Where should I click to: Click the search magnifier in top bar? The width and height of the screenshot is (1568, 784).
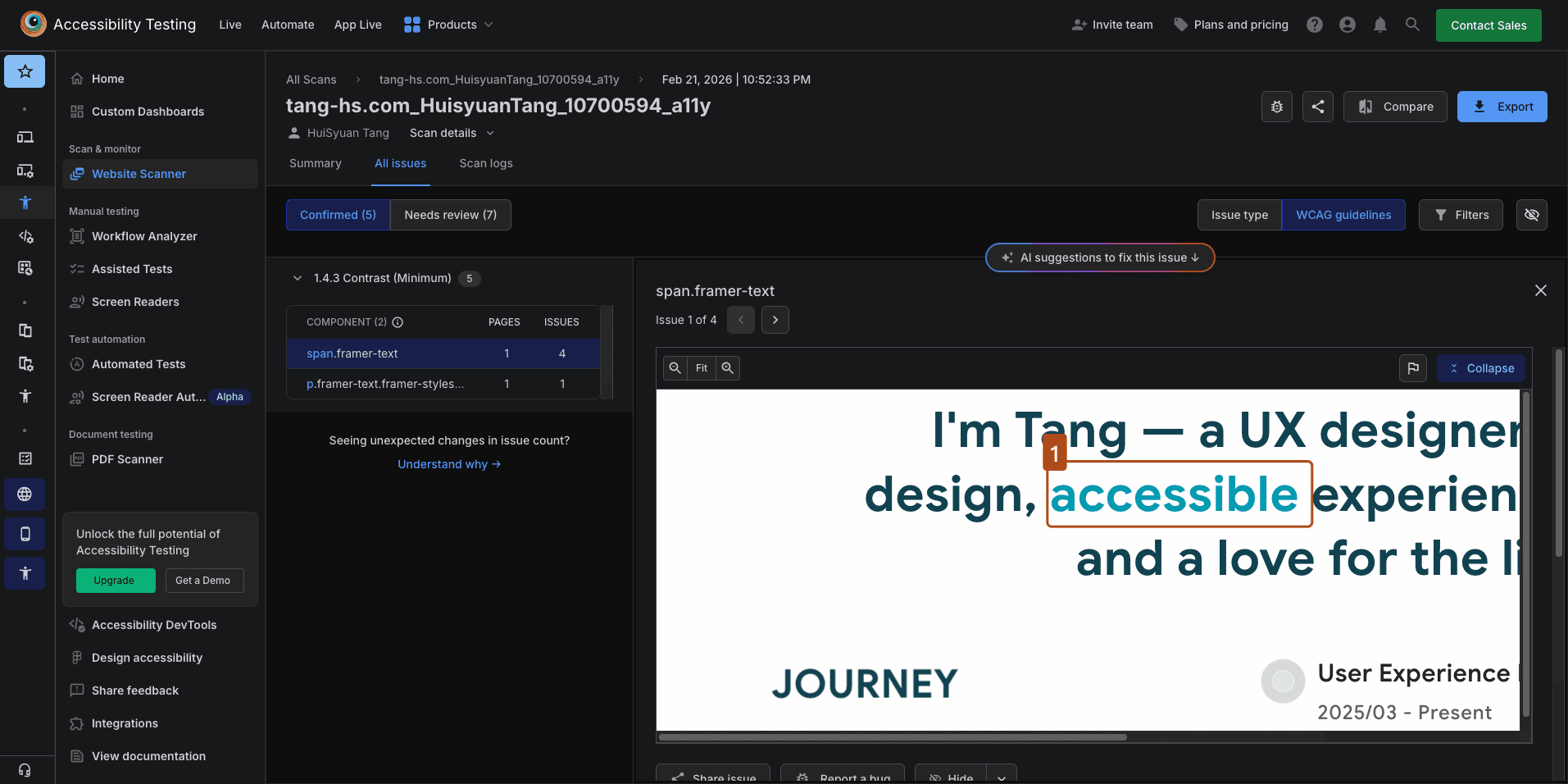[1412, 25]
